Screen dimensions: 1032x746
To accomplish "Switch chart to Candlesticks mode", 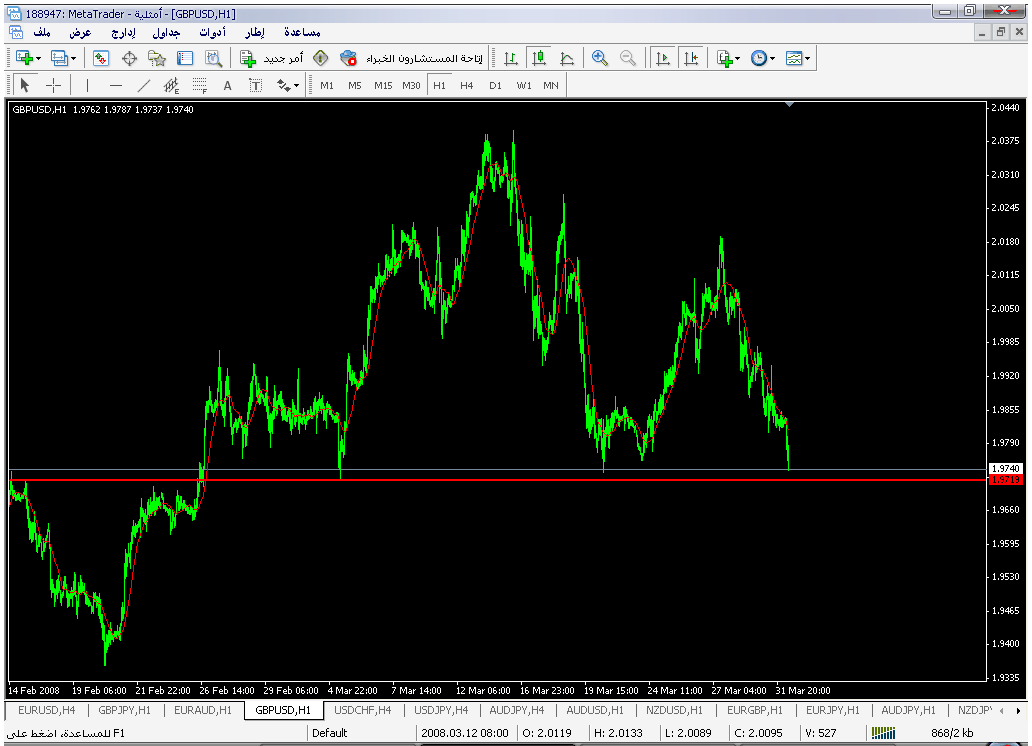I will point(539,59).
